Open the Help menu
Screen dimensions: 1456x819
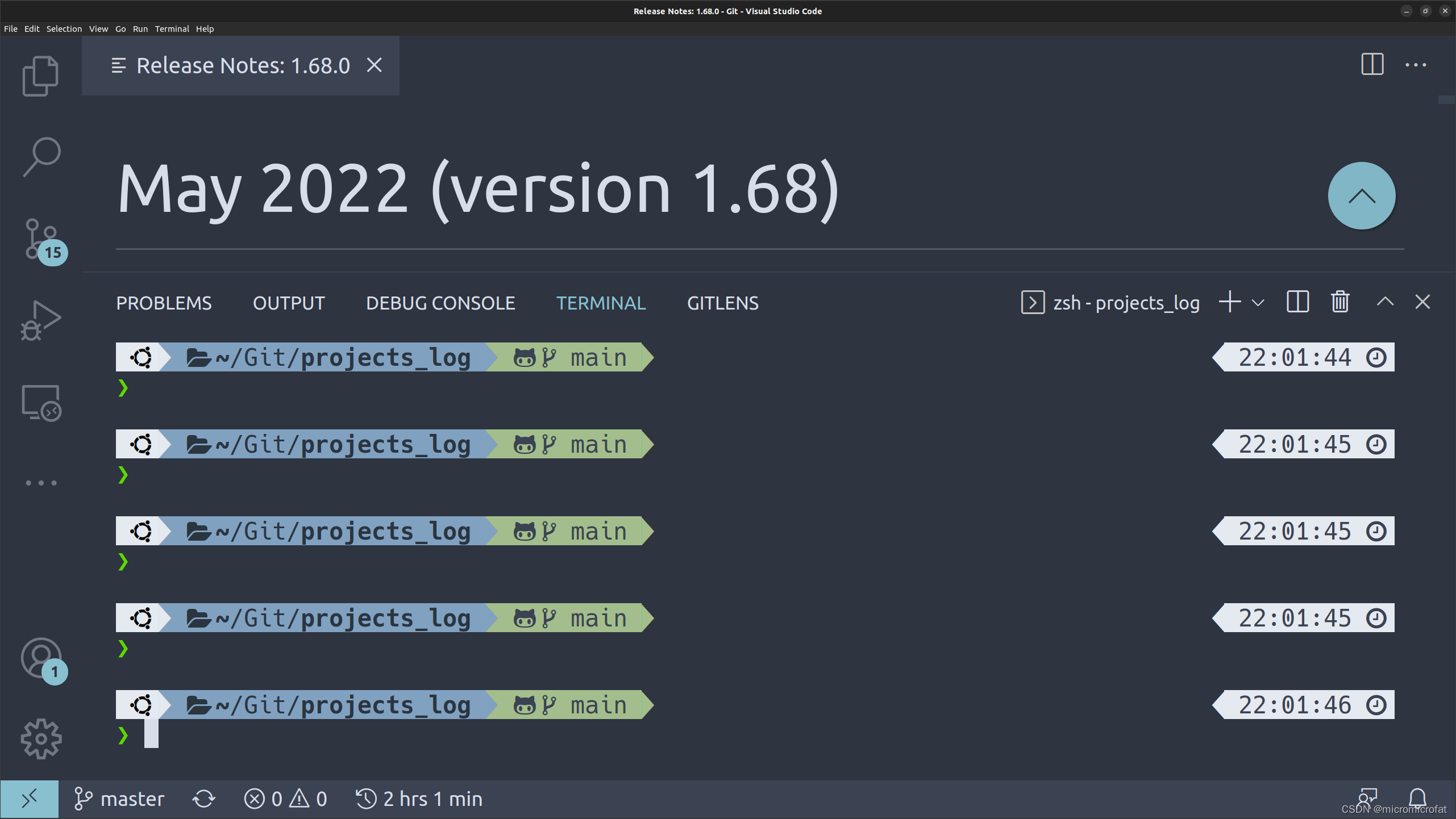tap(205, 28)
